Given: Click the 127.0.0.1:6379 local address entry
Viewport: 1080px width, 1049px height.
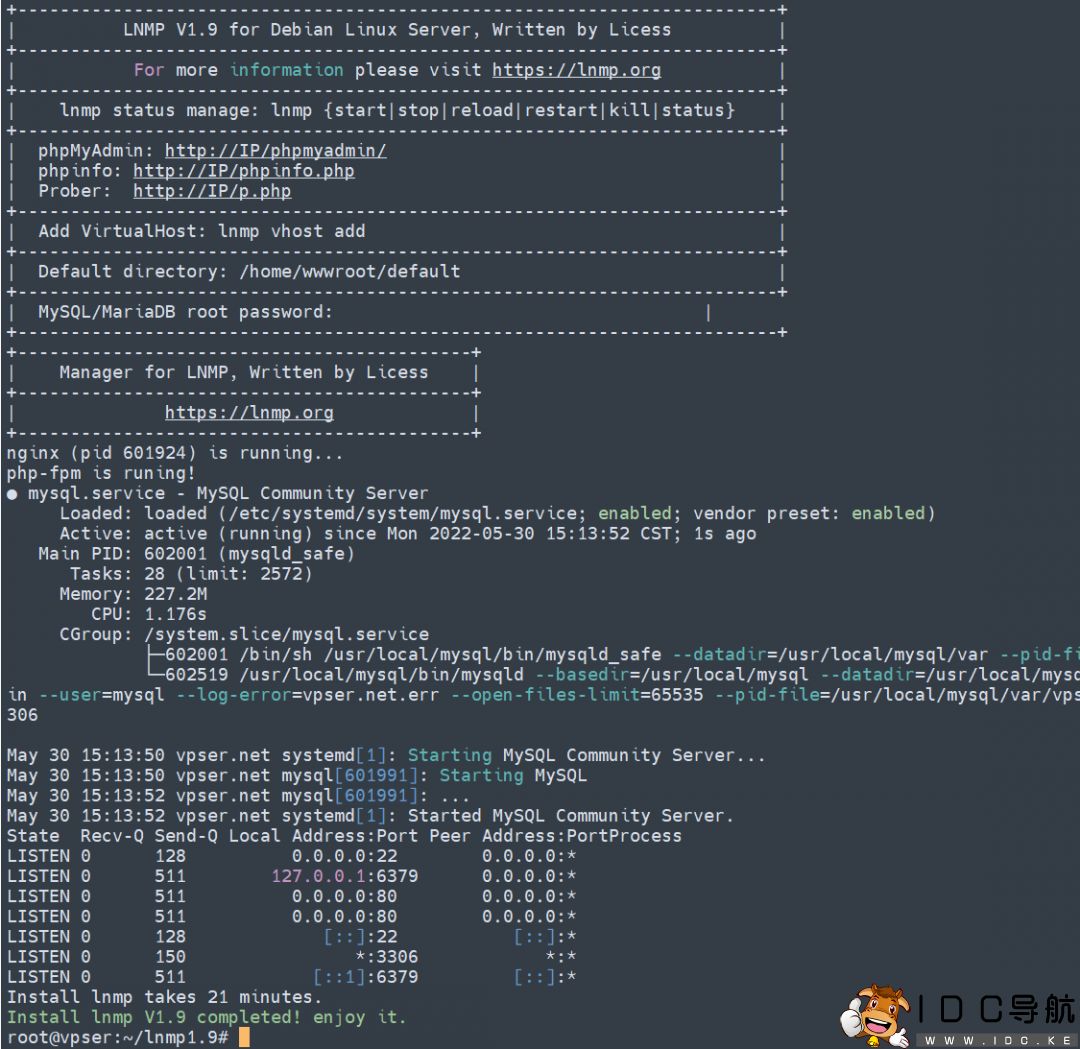Looking at the screenshot, I should 344,876.
